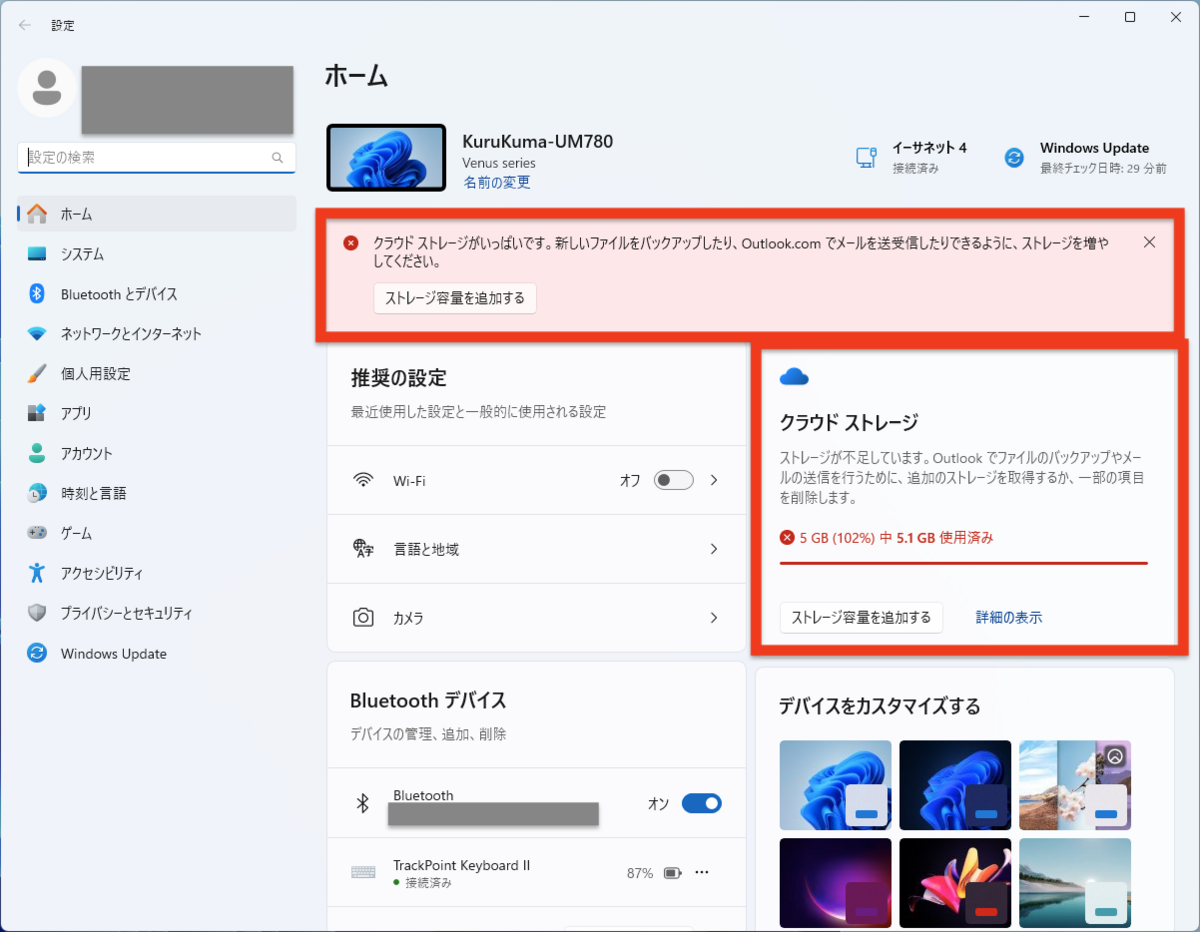Click the Wi-Fi icon in recommended settings
1200x932 pixels.
[x=364, y=480]
